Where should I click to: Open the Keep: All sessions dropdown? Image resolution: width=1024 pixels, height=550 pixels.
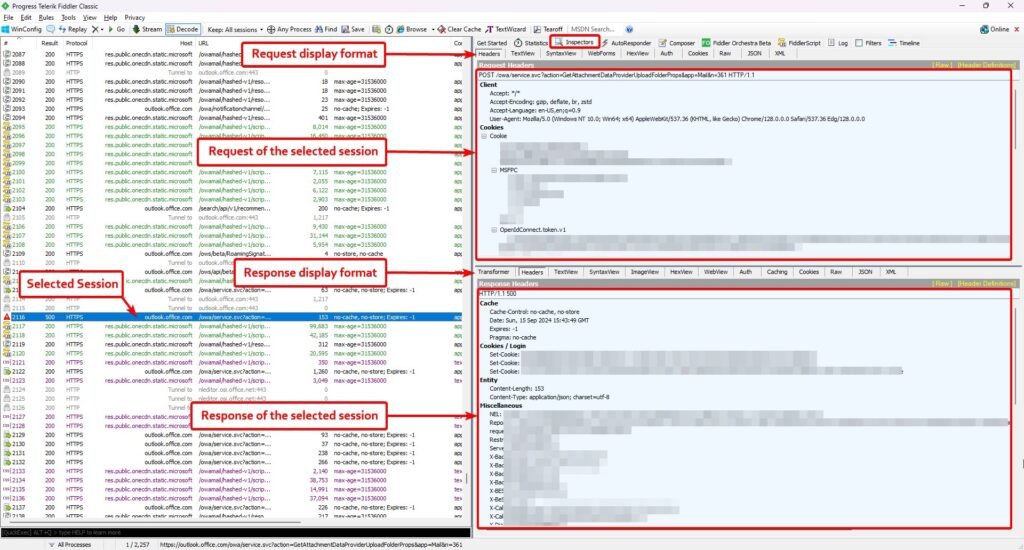tap(235, 29)
